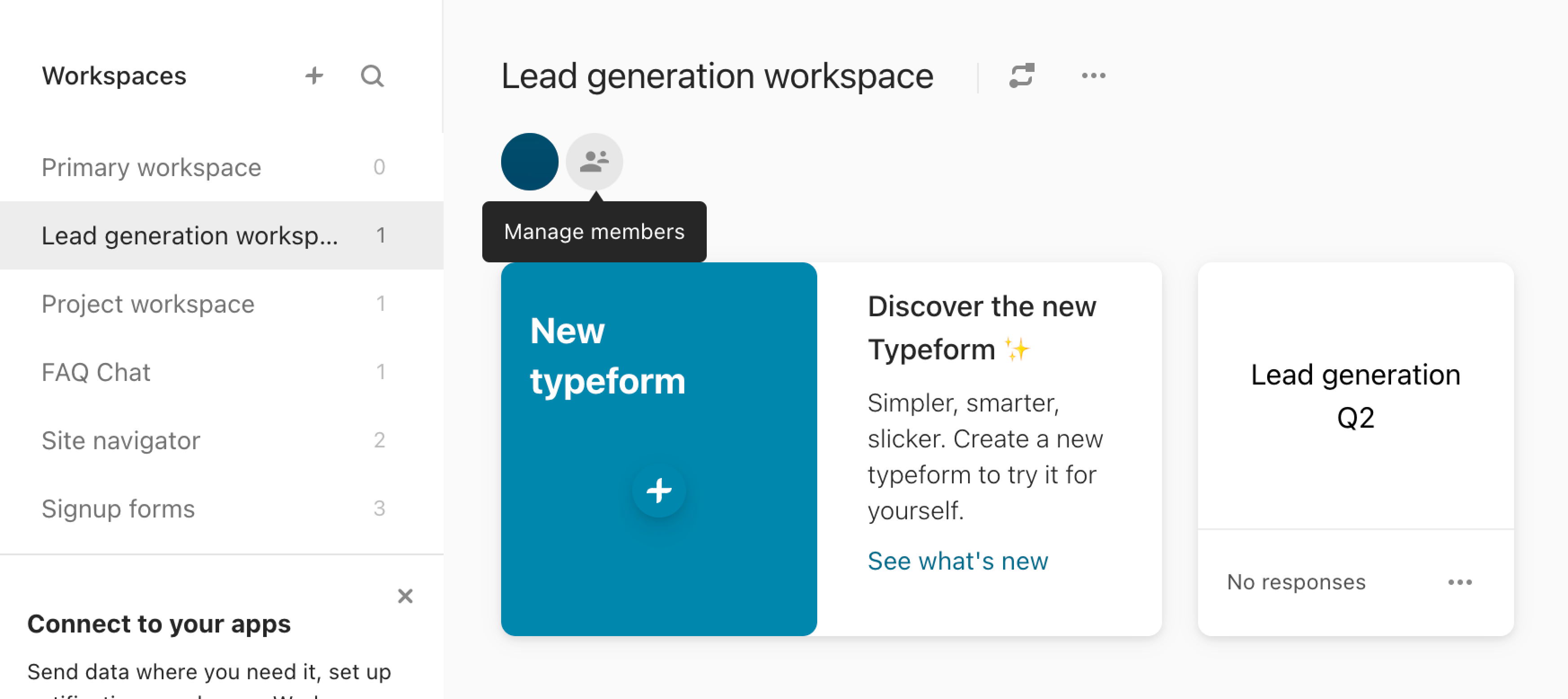The width and height of the screenshot is (1568, 699).
Task: Add a new workspace with the plus icon
Action: 314,76
